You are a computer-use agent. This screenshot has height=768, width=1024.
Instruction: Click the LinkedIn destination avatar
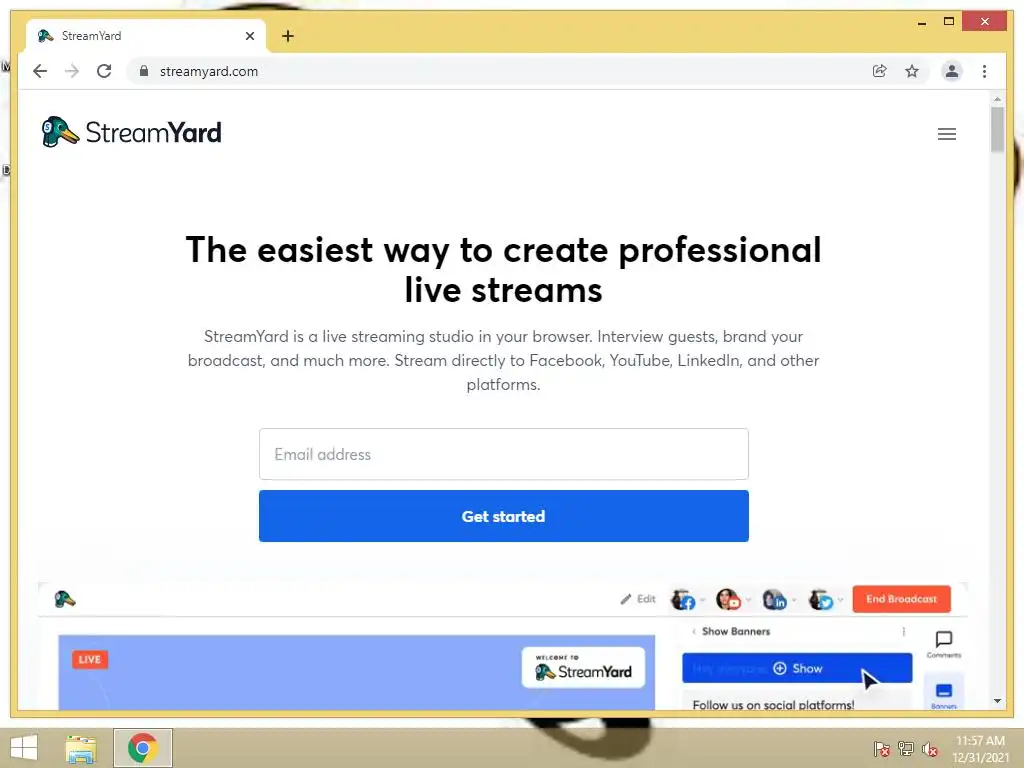[x=775, y=600]
